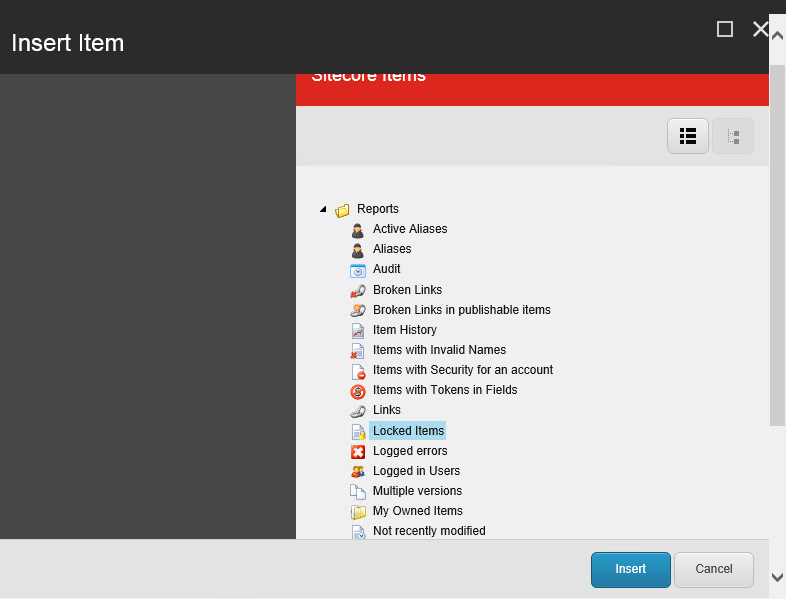
Task: Click the Multiple versions documents icon
Action: tap(357, 492)
